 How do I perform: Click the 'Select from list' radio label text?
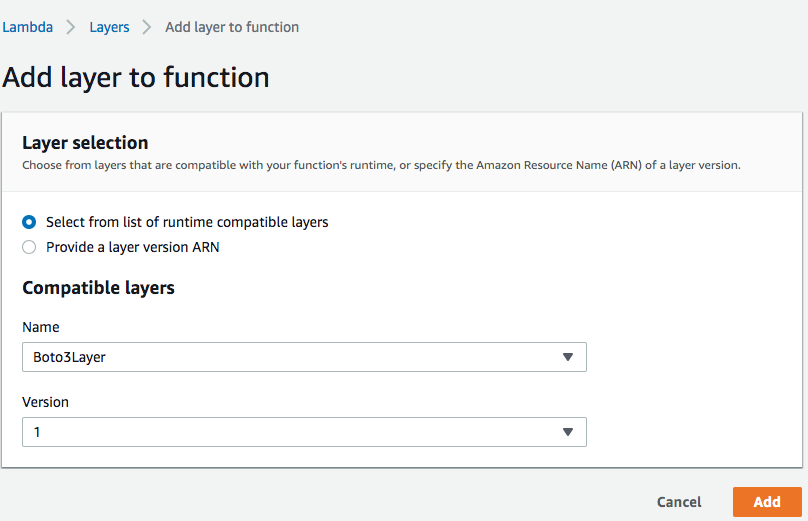[x=187, y=222]
